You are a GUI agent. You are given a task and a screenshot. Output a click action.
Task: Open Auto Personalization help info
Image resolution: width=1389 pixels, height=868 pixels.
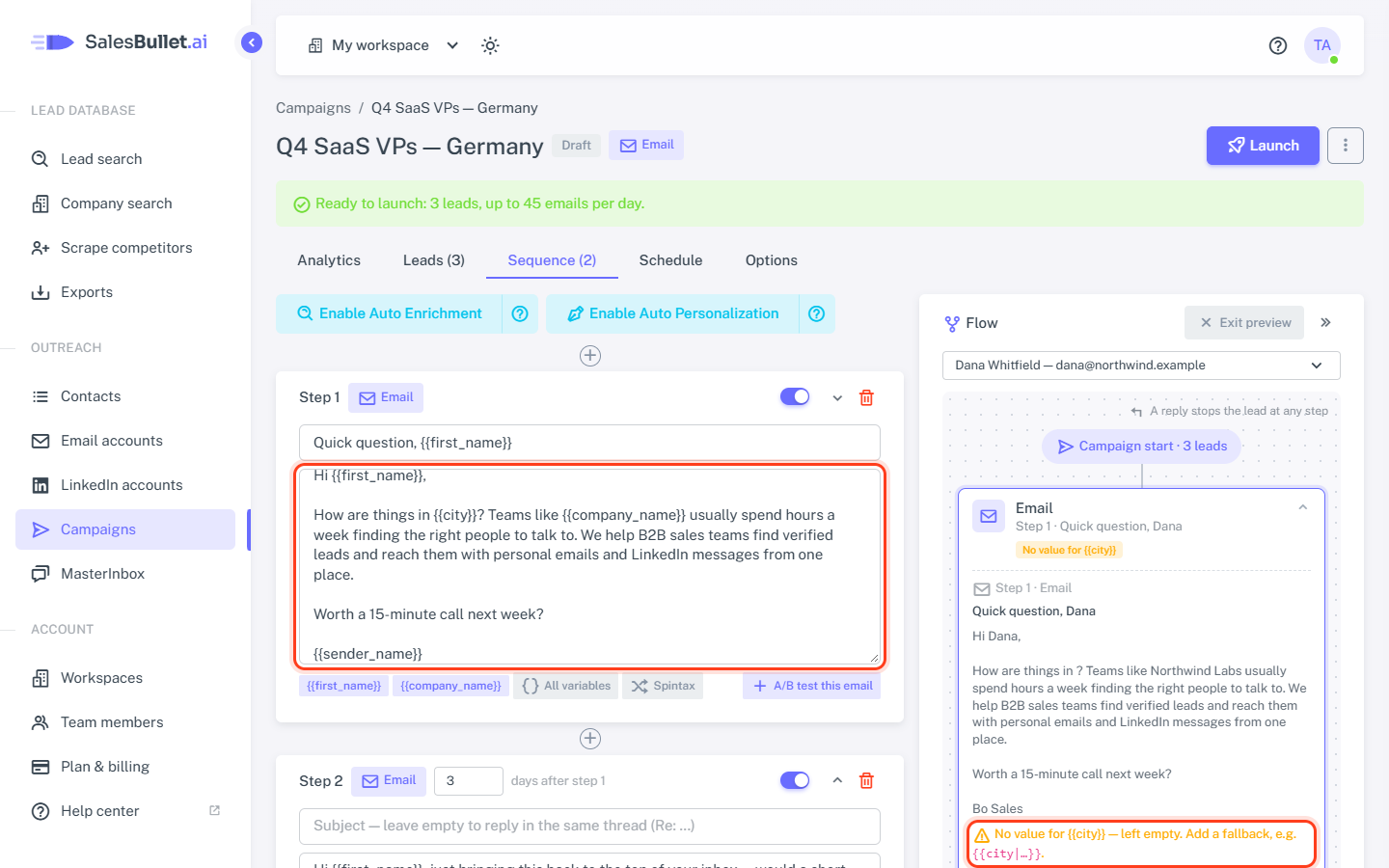pos(817,313)
